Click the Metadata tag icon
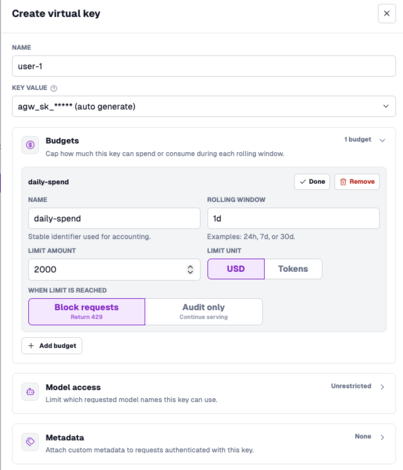The height and width of the screenshot is (470, 403). click(x=30, y=442)
